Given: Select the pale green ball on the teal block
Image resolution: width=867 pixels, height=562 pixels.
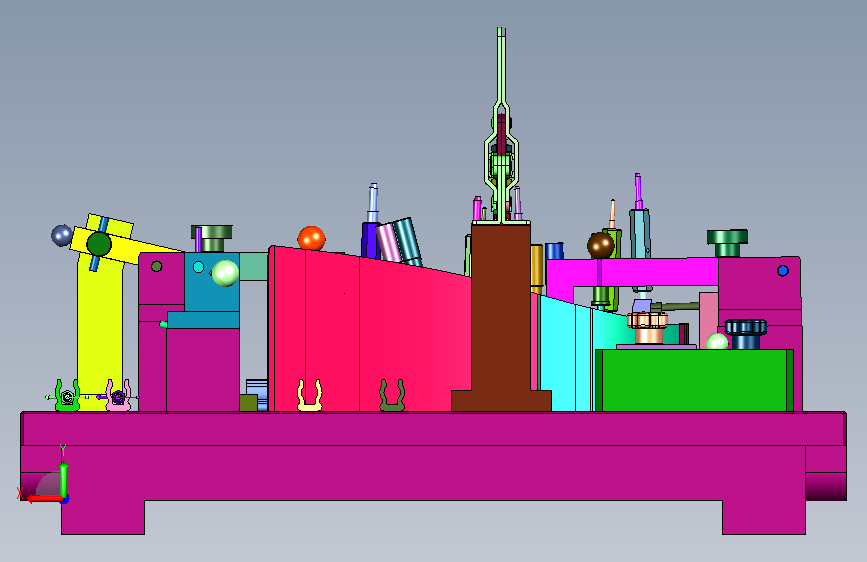Looking at the screenshot, I should tap(225, 273).
